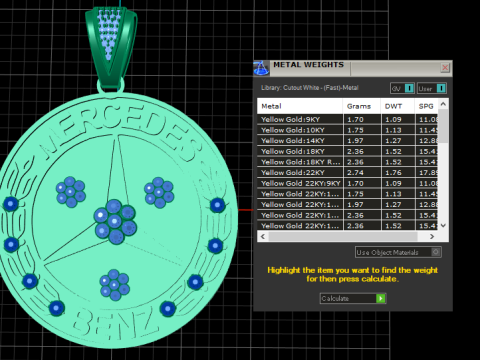Click the SPG column header
This screenshot has height=360, width=480.
[x=426, y=106]
